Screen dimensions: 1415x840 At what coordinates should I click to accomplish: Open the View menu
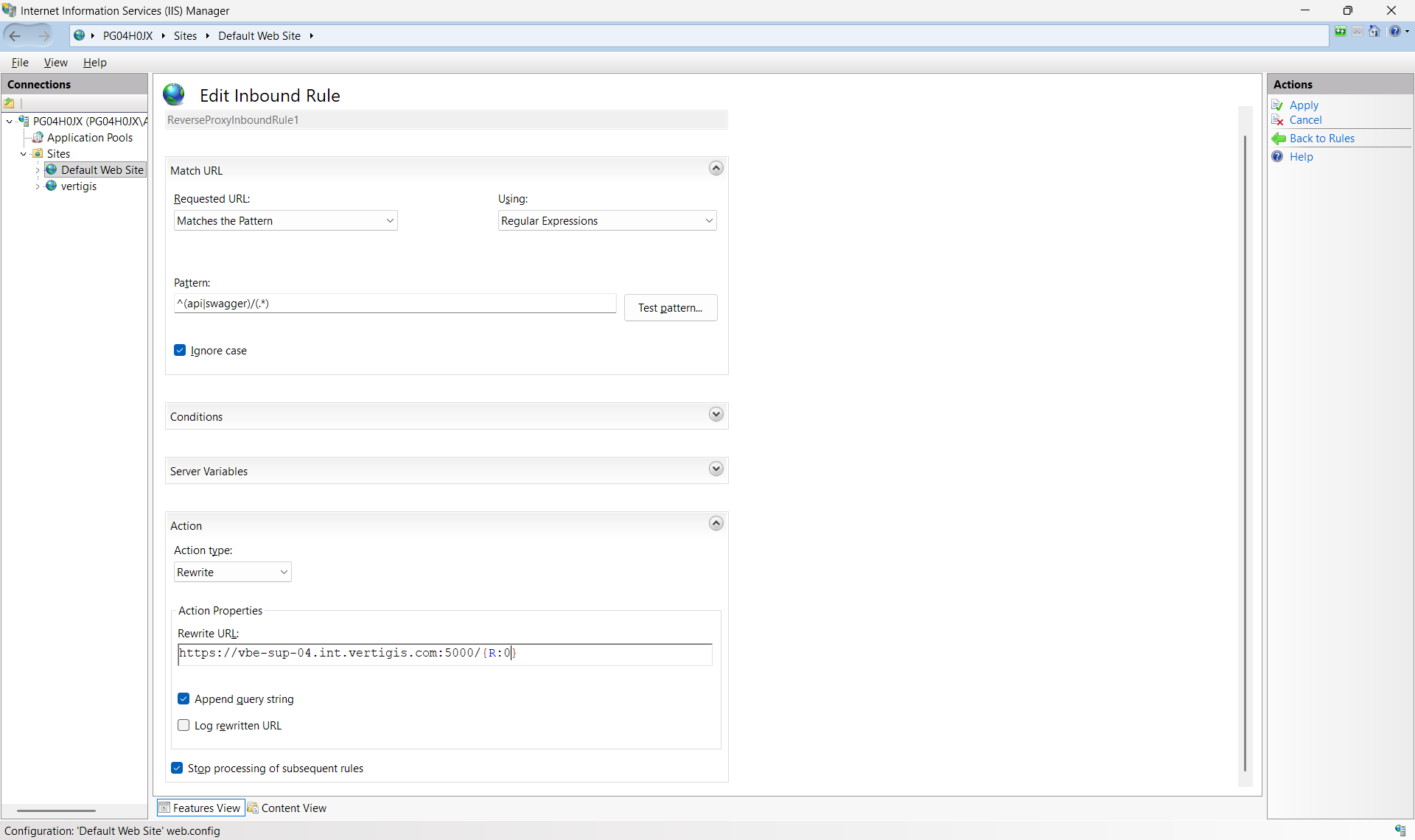[x=55, y=63]
